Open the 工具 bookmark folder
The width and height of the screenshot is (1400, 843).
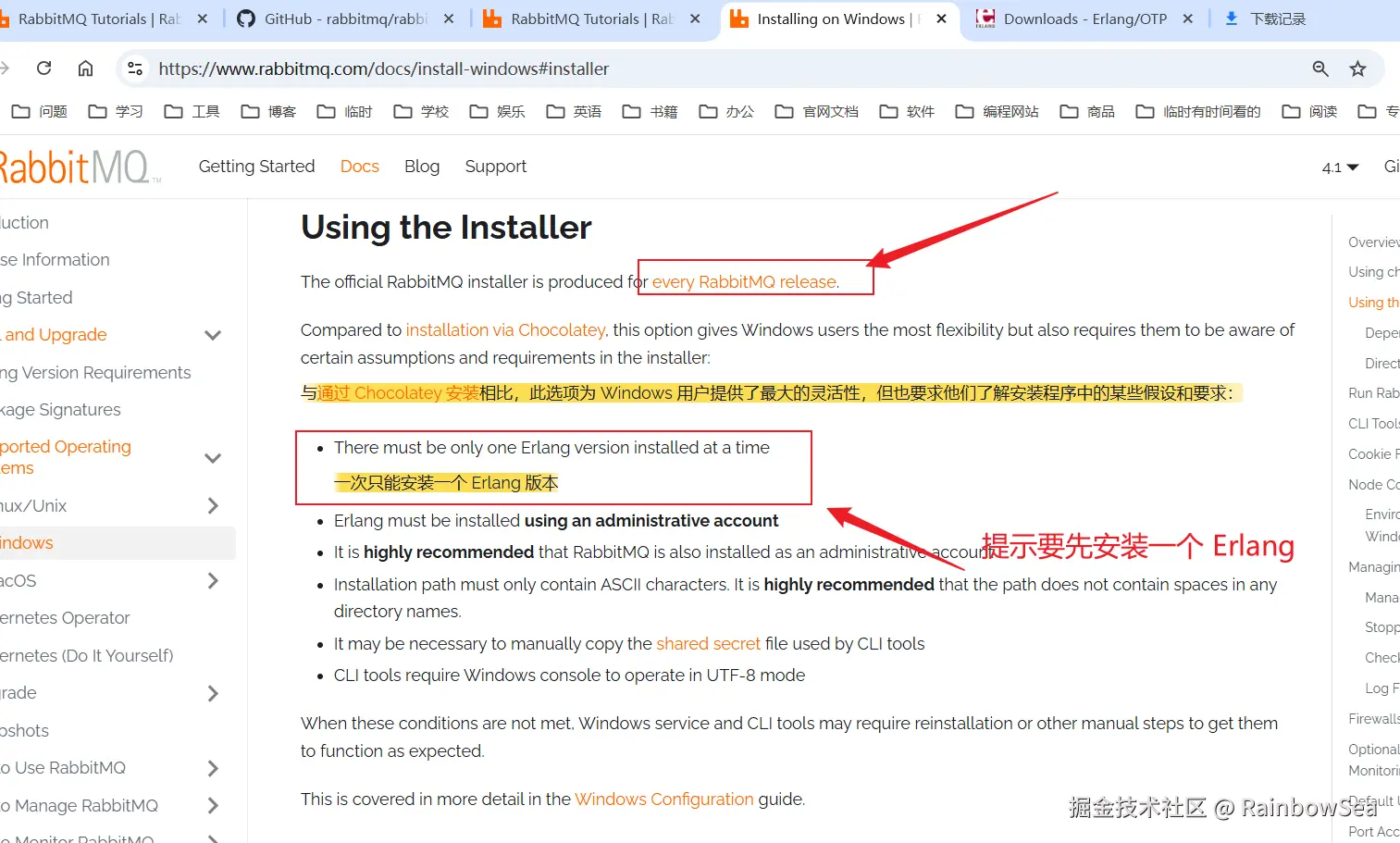tap(192, 112)
